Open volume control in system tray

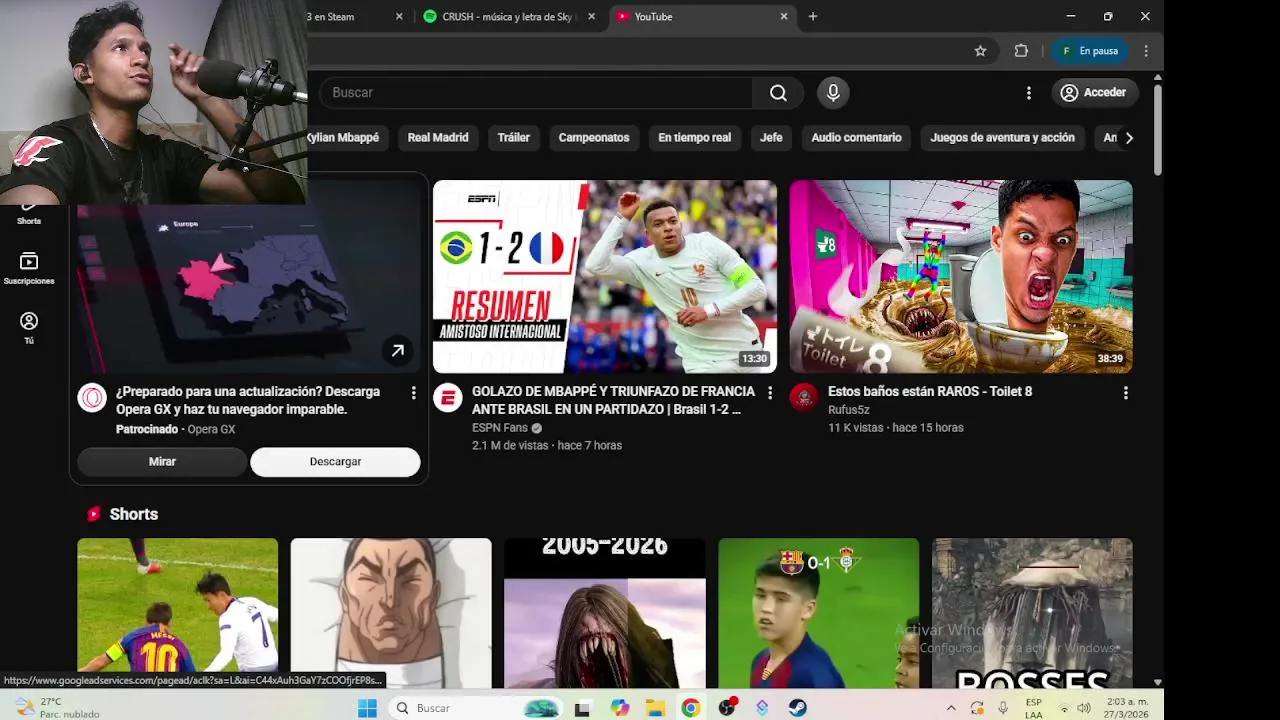coord(1084,708)
